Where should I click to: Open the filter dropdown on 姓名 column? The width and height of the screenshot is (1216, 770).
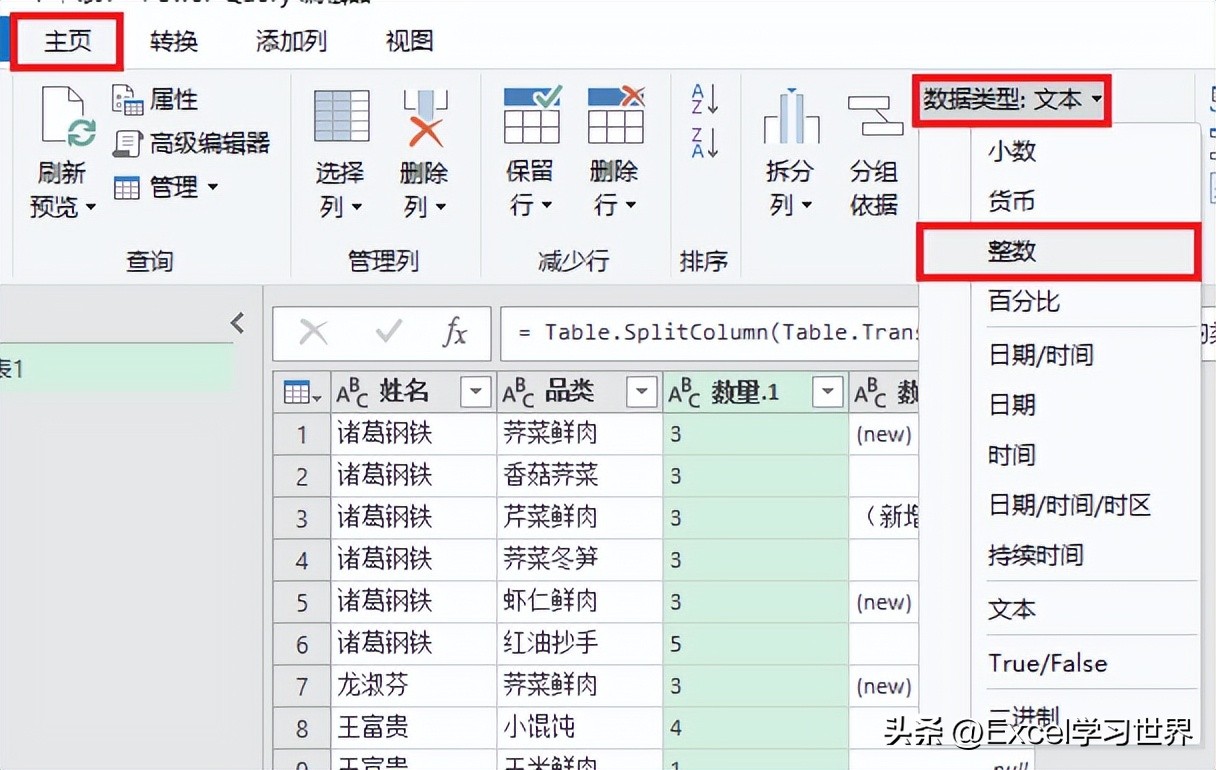[474, 391]
